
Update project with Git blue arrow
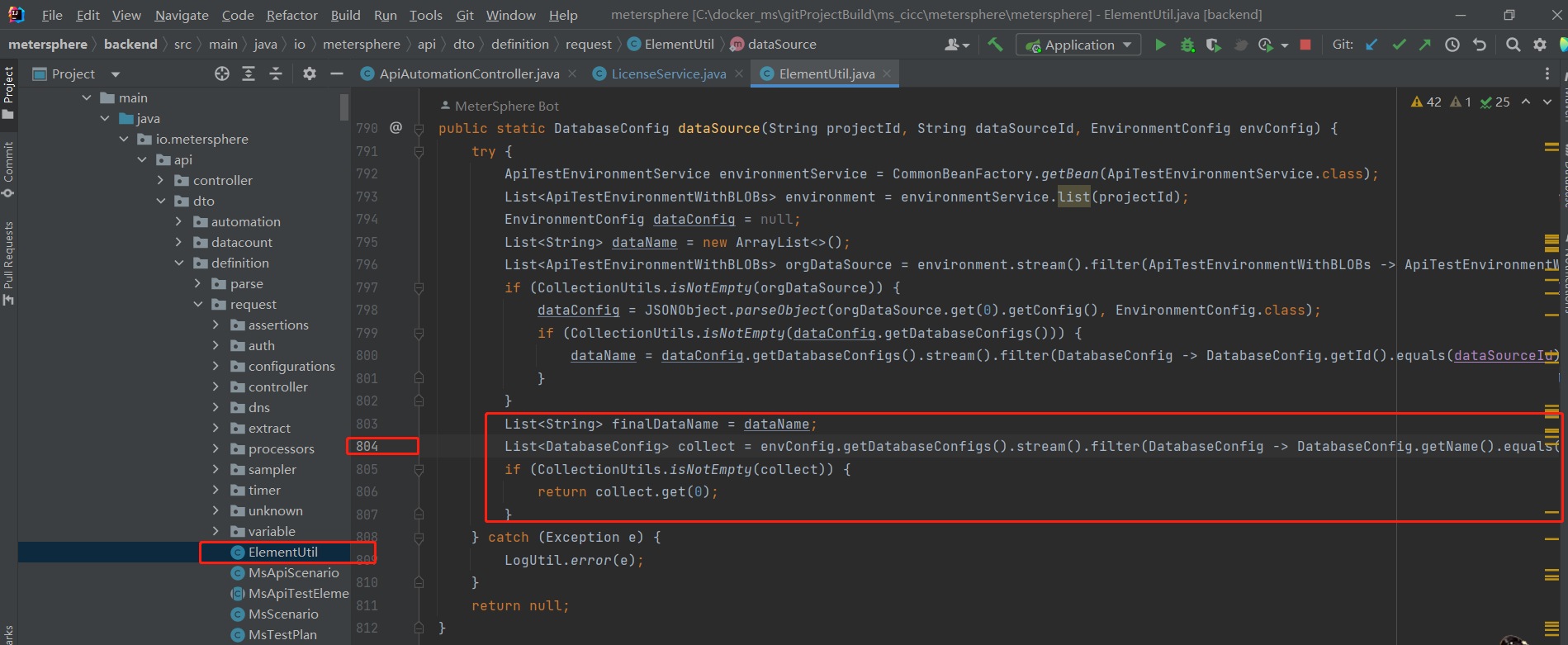coord(1371,45)
